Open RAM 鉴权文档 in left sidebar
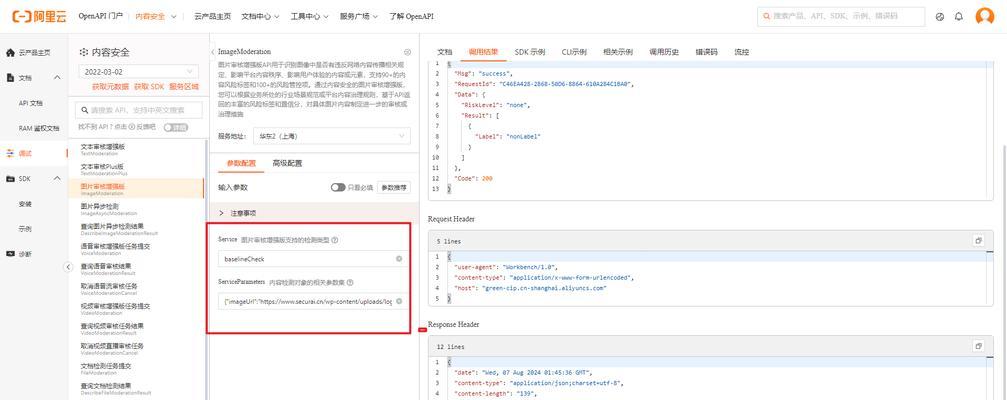The width and height of the screenshot is (1007, 400). [x=39, y=128]
